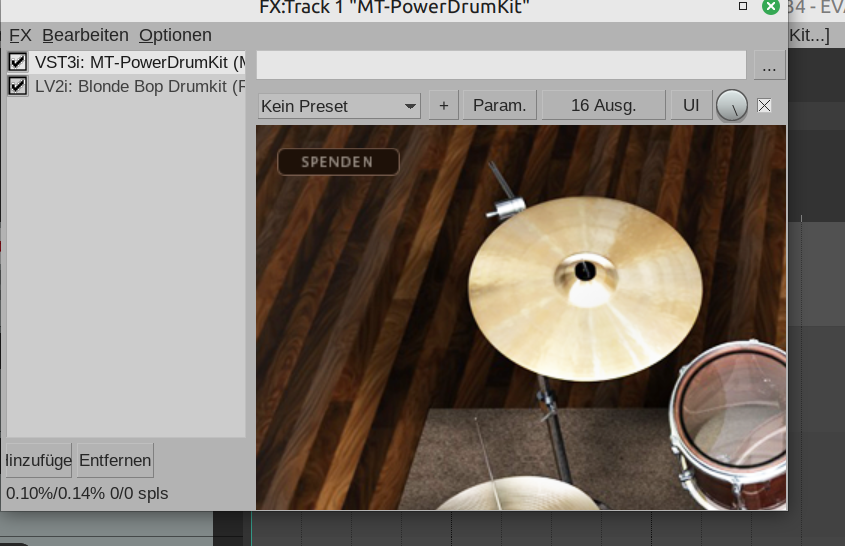The width and height of the screenshot is (845, 546).
Task: Hit the hi-hat cymbal at bottom
Action: point(518,493)
